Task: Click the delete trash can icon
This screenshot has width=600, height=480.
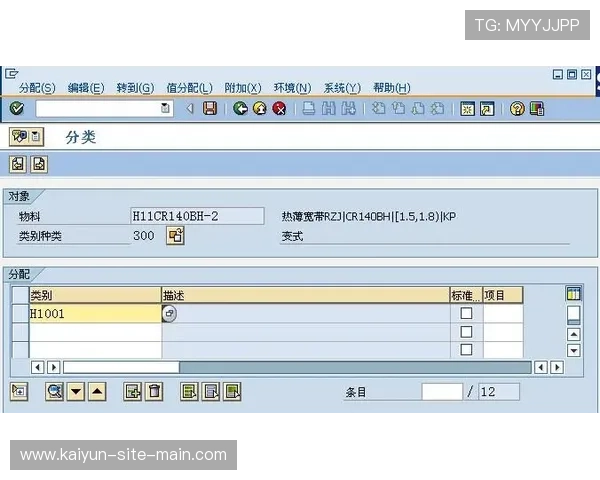Action: (x=154, y=392)
